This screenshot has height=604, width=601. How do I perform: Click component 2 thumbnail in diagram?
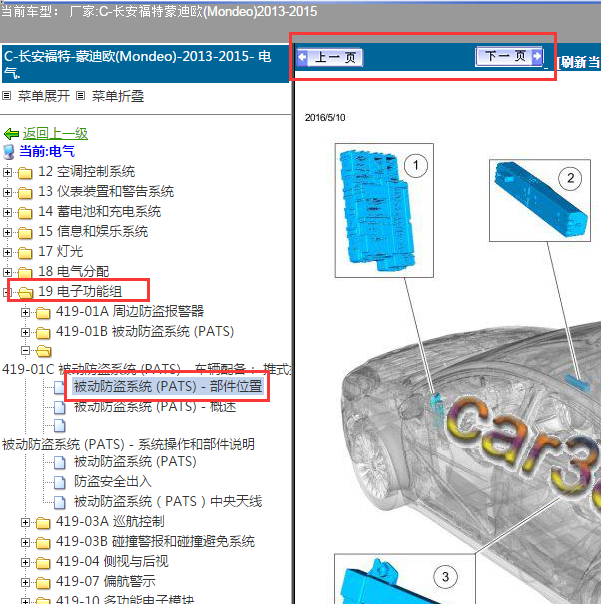(x=540, y=200)
